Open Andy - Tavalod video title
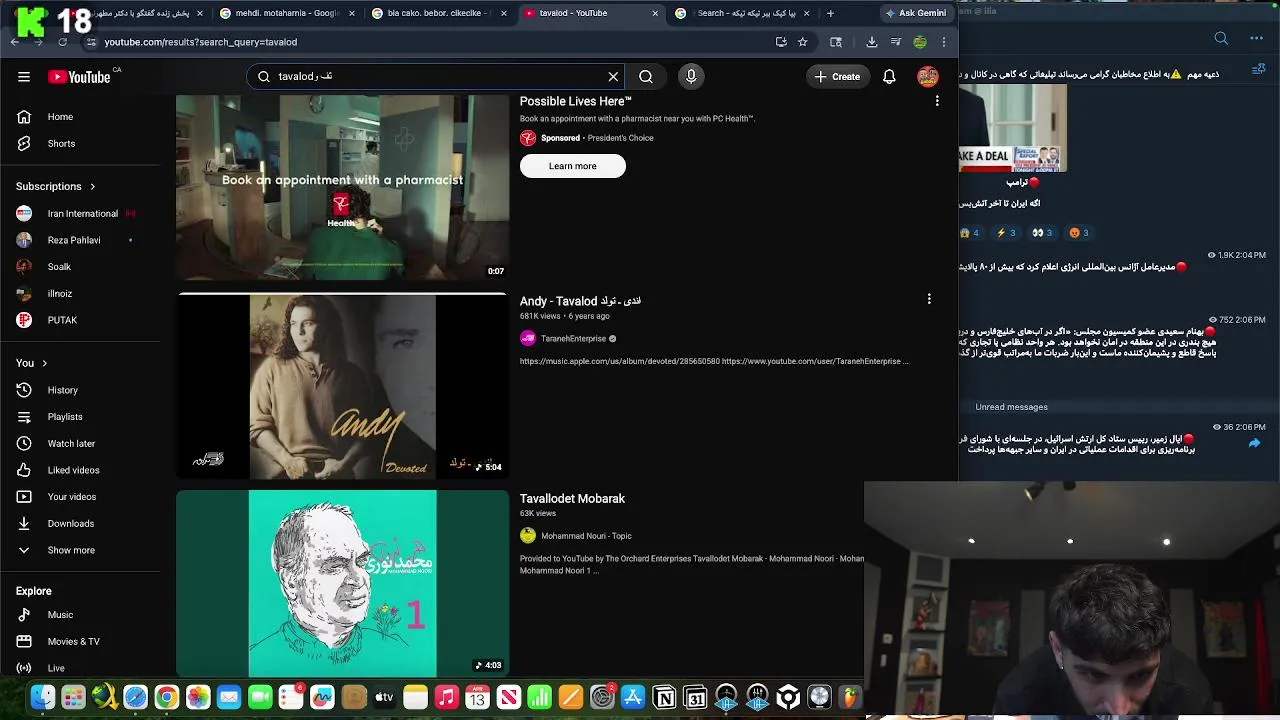The height and width of the screenshot is (720, 1280). (580, 301)
